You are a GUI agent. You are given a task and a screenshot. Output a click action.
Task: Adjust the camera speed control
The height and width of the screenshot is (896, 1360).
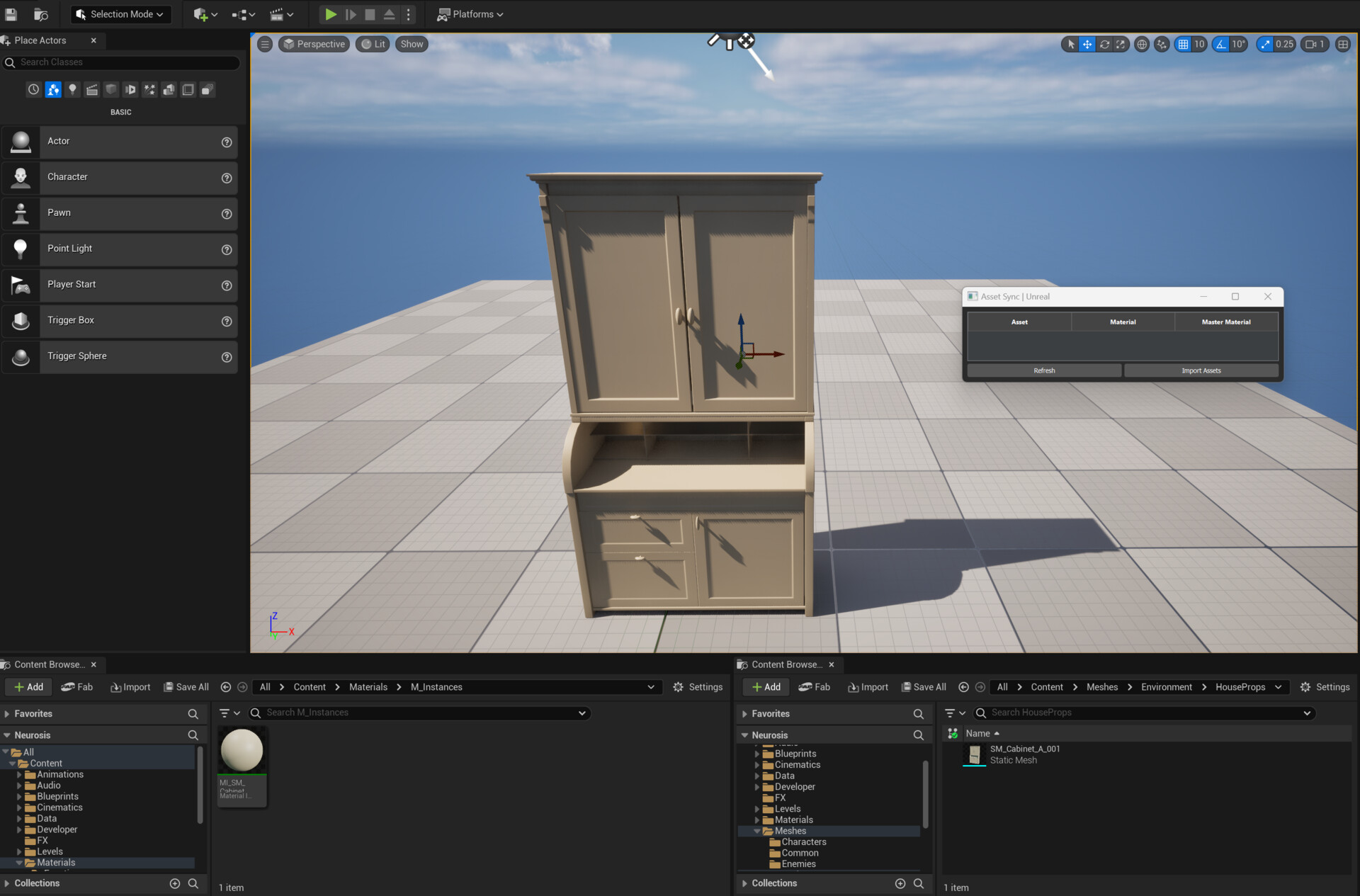pyautogui.click(x=1314, y=43)
